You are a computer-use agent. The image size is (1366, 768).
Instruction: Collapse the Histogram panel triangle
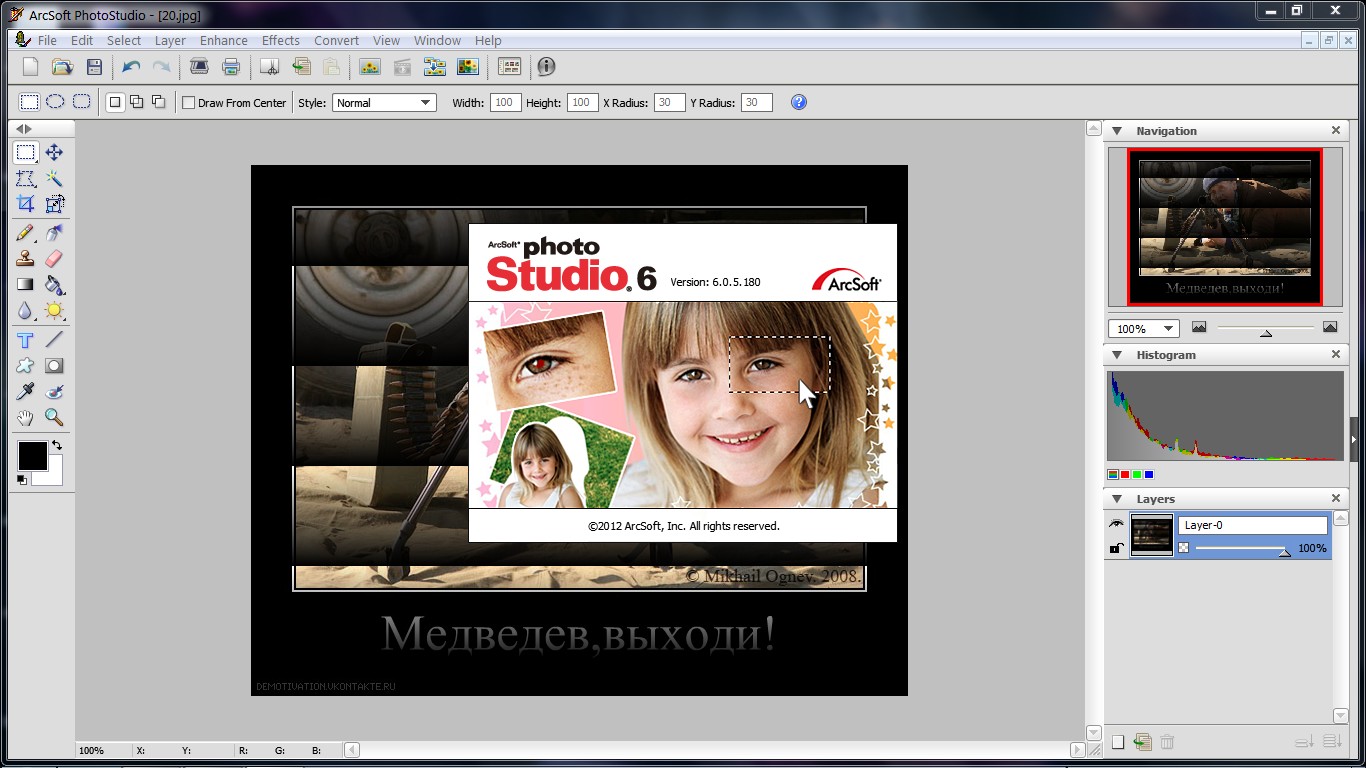1117,355
